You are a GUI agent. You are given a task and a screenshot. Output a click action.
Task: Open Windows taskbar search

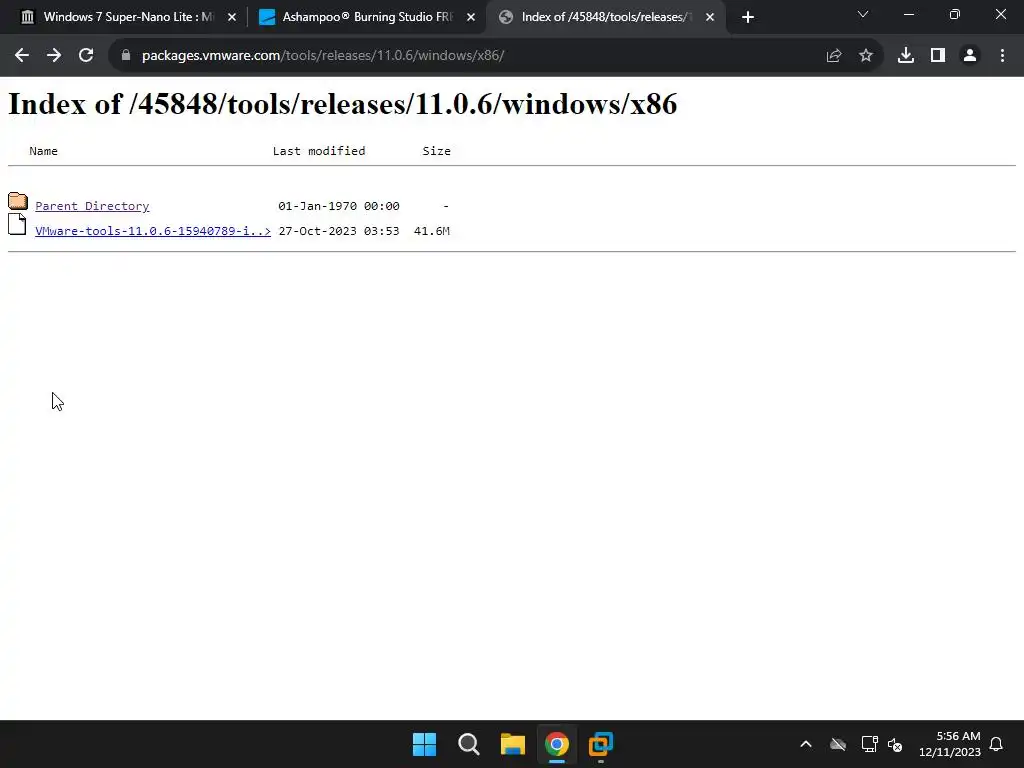[468, 744]
